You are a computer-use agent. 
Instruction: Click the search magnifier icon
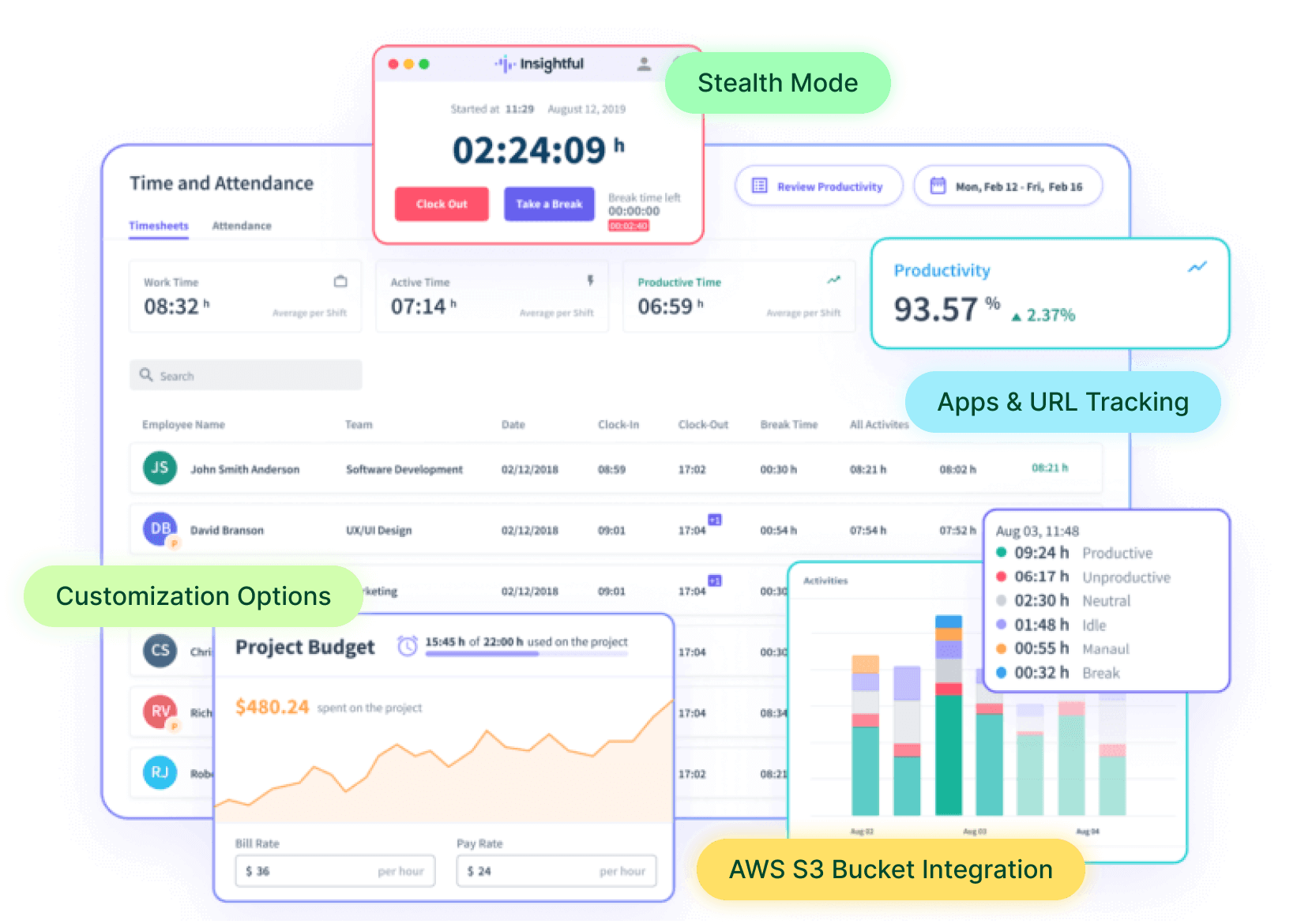coord(146,375)
